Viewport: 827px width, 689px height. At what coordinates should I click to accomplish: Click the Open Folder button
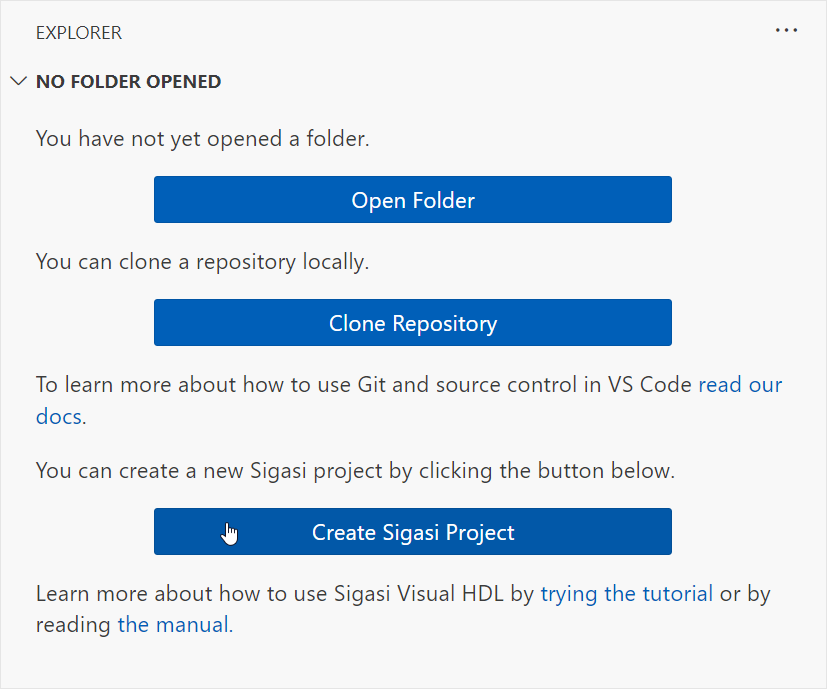pyautogui.click(x=412, y=199)
